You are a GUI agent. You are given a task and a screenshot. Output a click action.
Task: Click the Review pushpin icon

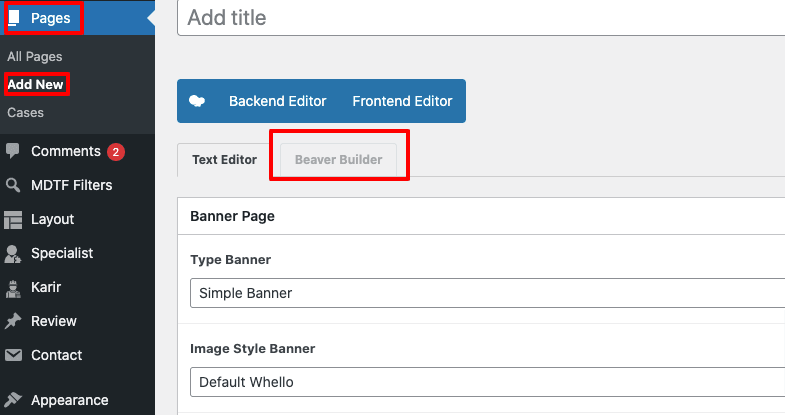tap(13, 321)
